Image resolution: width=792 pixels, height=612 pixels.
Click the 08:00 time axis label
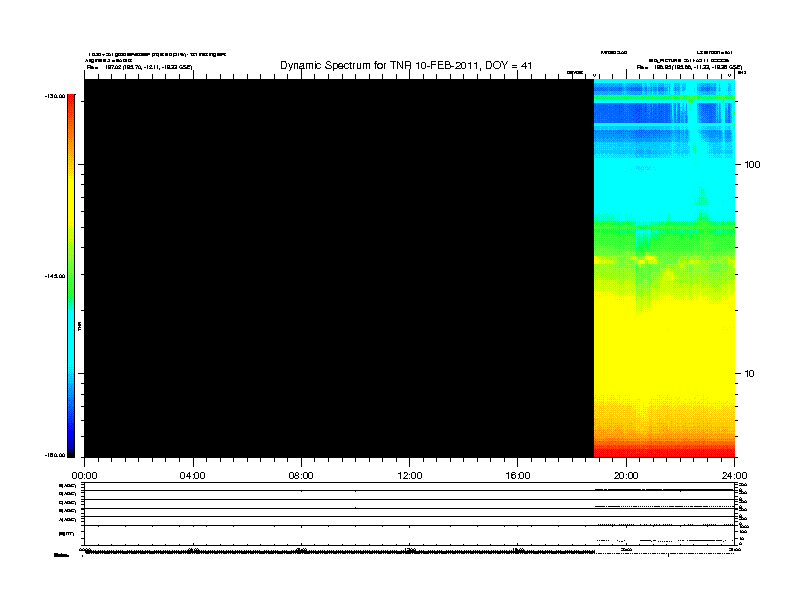[x=301, y=476]
